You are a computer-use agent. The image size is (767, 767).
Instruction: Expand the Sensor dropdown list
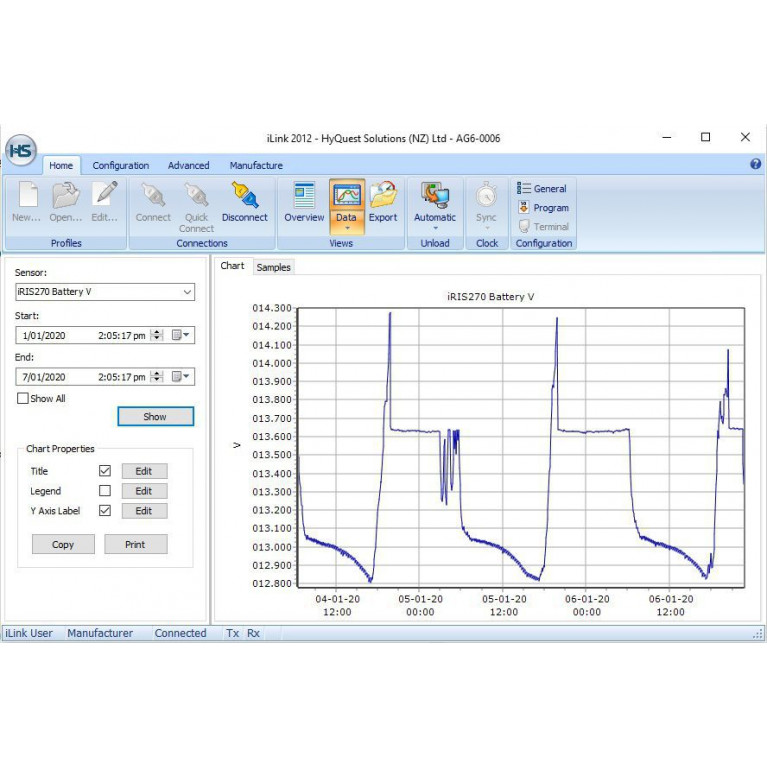(187, 292)
